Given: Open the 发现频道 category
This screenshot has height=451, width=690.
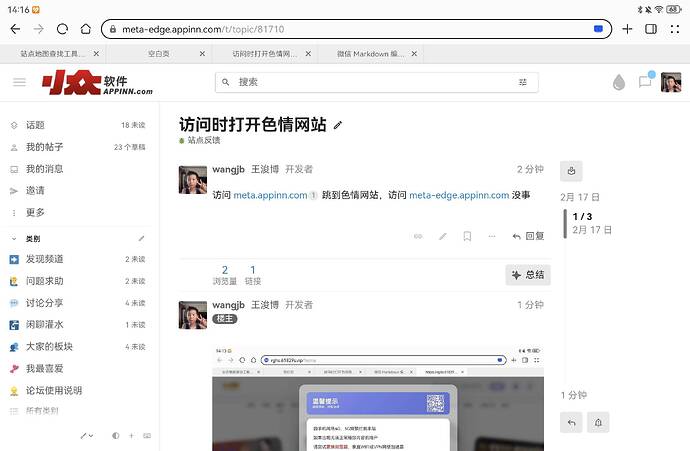Looking at the screenshot, I should (x=77, y=259).
